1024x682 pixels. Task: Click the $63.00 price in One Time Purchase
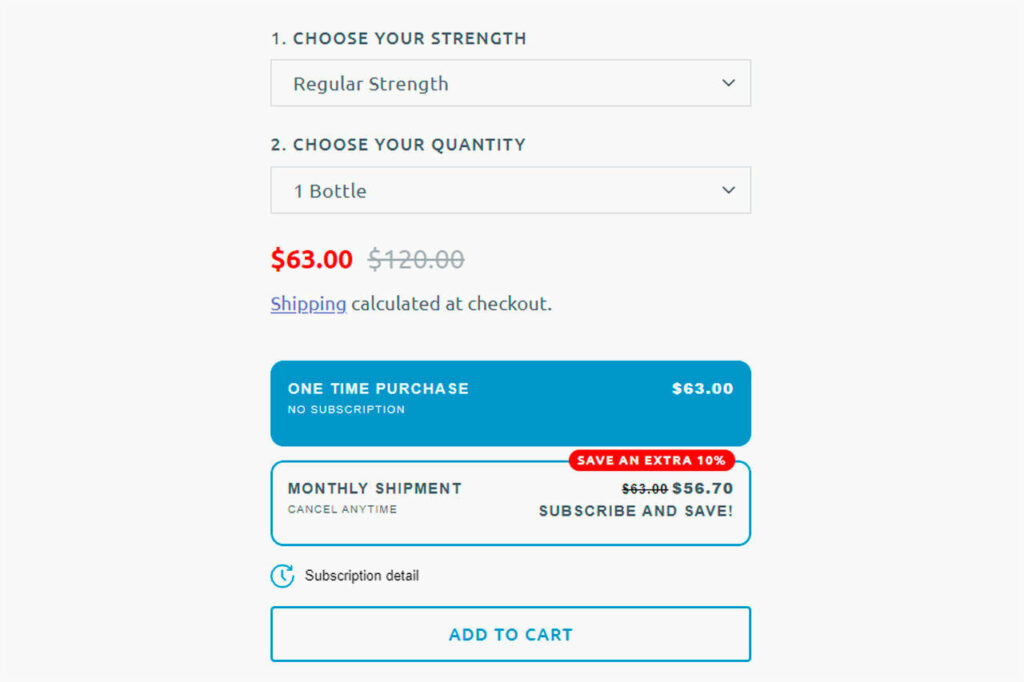[703, 389]
